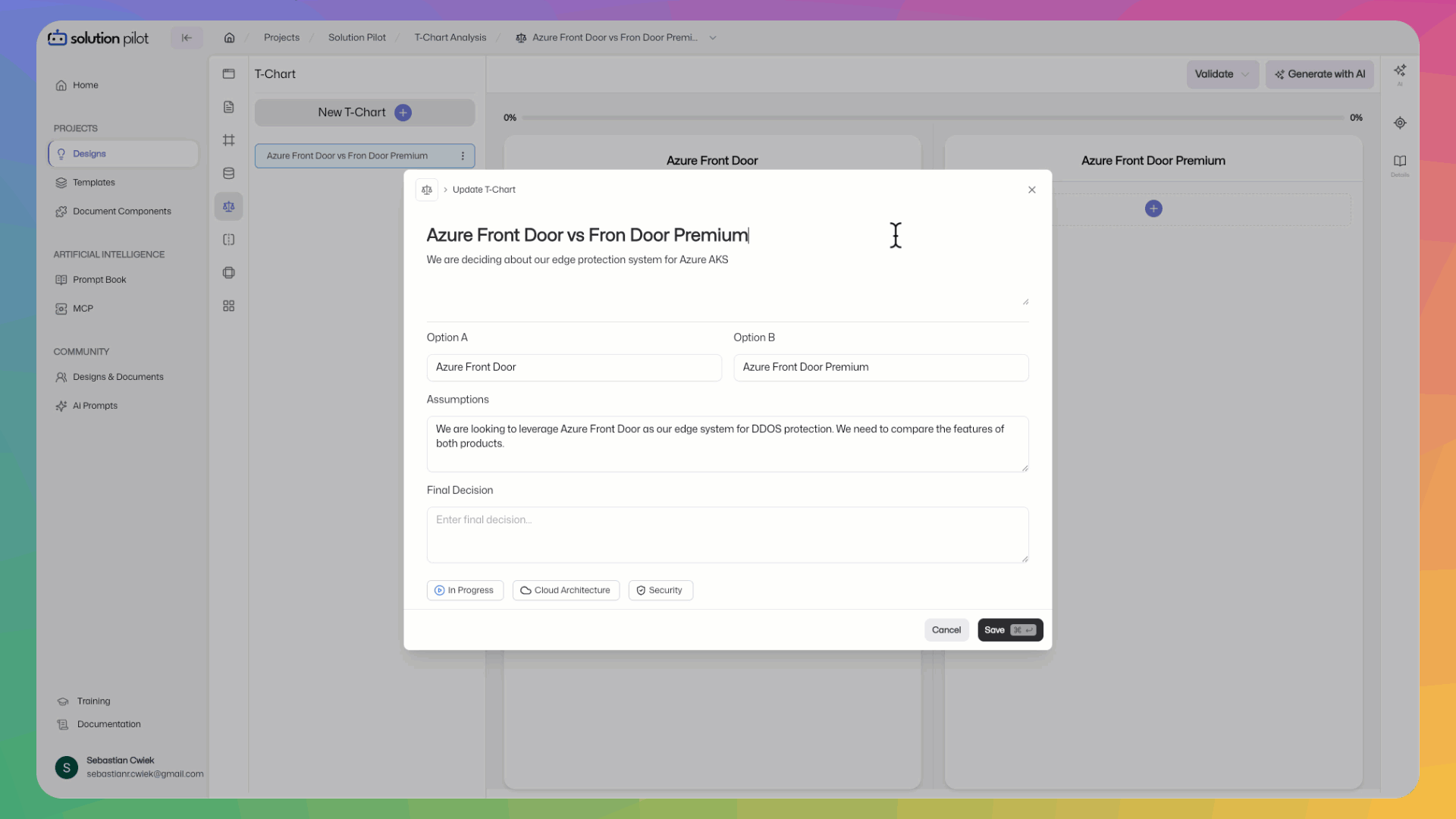Open Document Components in the sidebar
Image resolution: width=1456 pixels, height=819 pixels.
(122, 212)
